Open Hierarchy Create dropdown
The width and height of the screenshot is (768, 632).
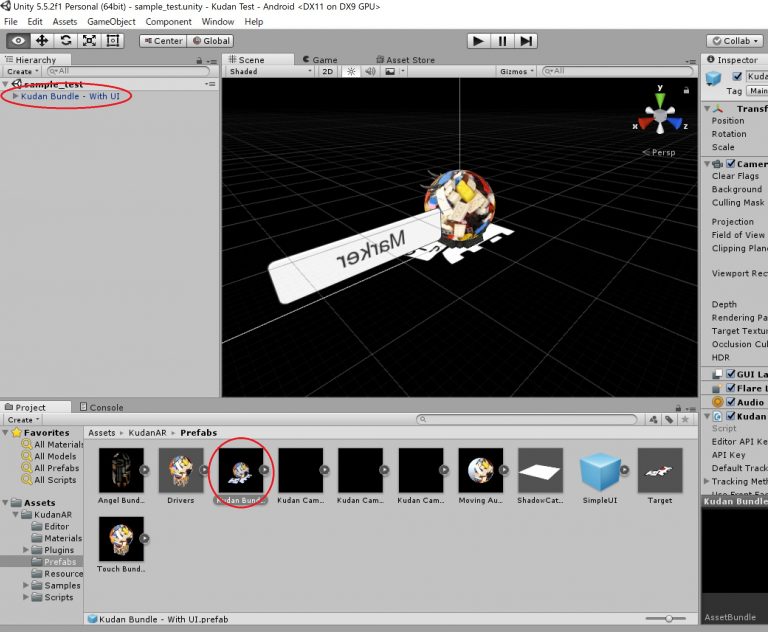pyautogui.click(x=23, y=72)
